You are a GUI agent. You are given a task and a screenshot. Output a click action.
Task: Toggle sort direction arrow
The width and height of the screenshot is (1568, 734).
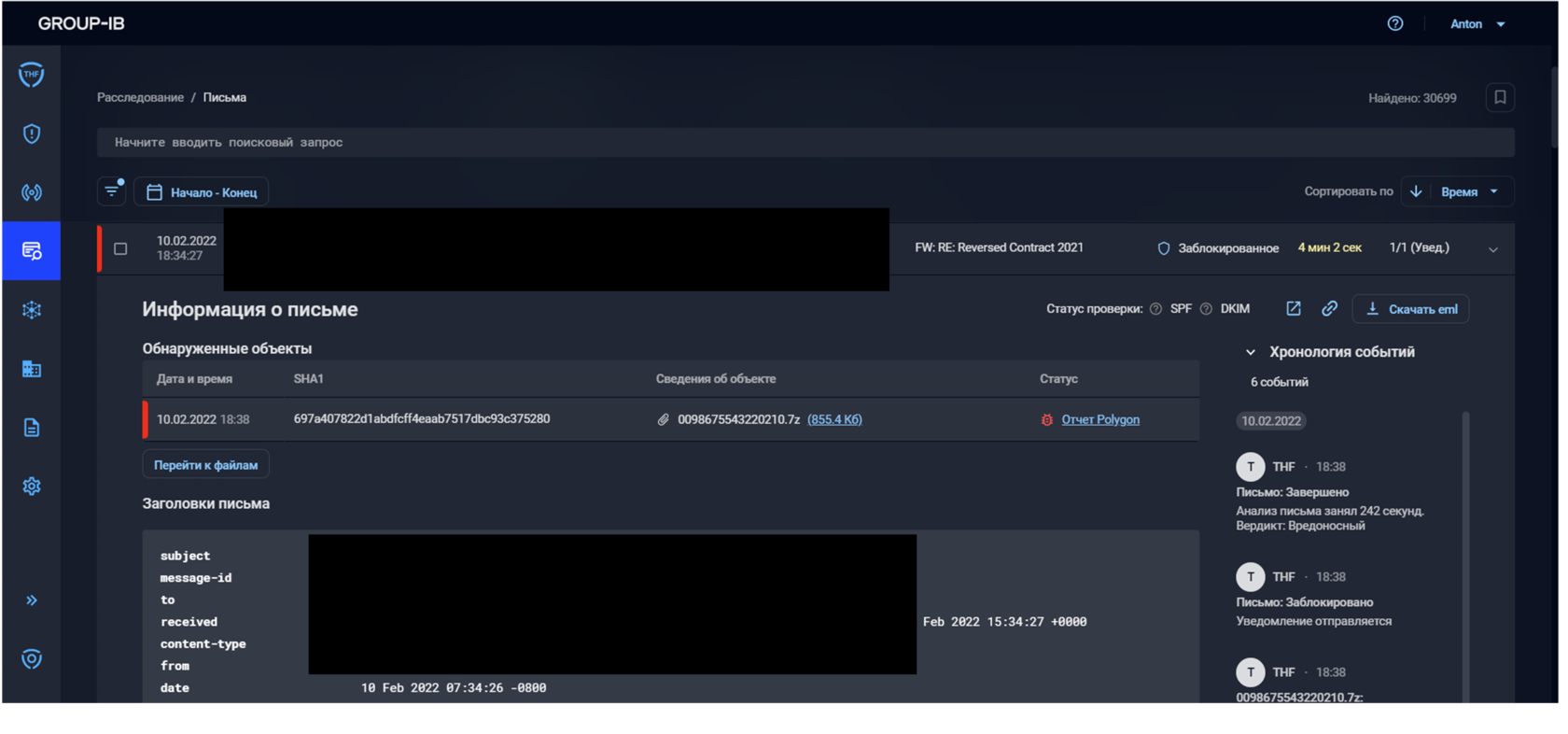1416,191
